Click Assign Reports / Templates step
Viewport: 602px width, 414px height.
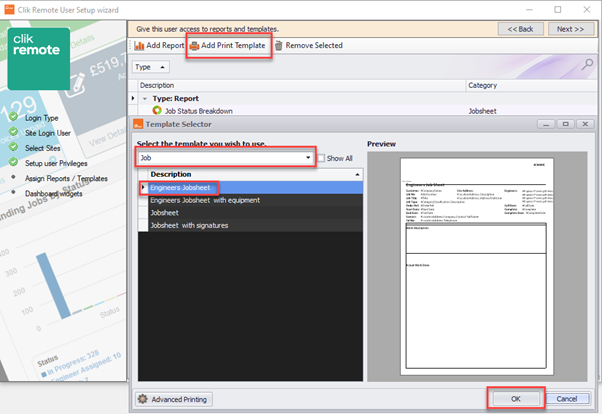click(x=66, y=179)
